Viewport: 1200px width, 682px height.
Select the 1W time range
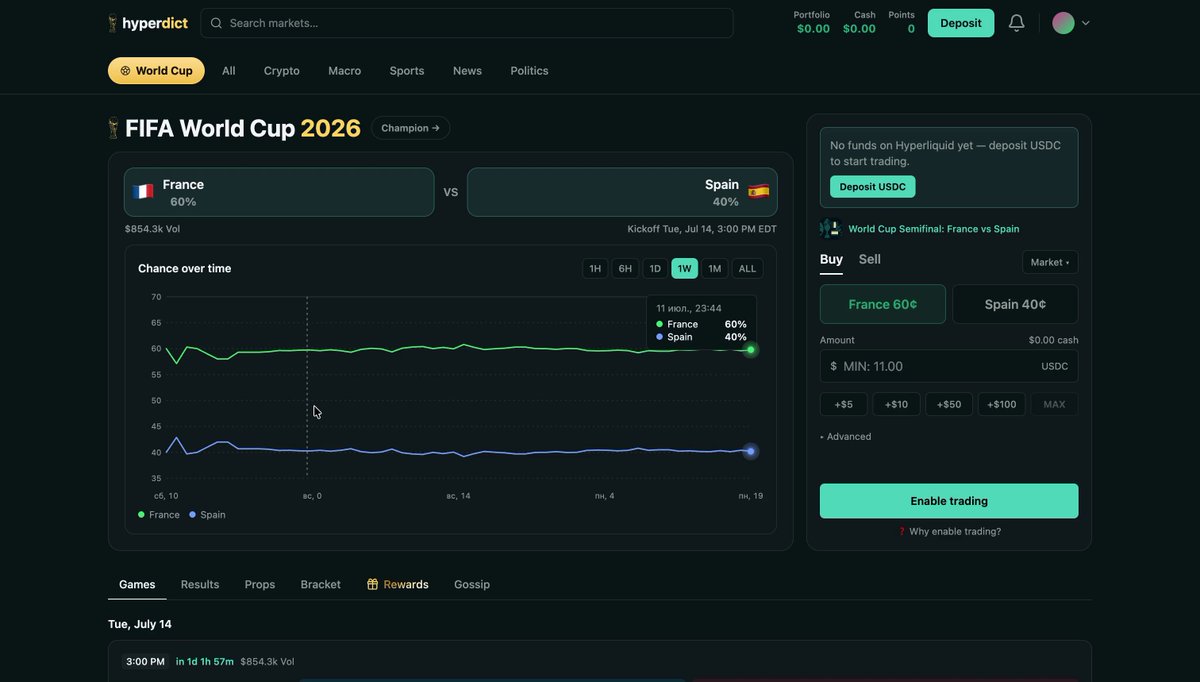point(685,268)
